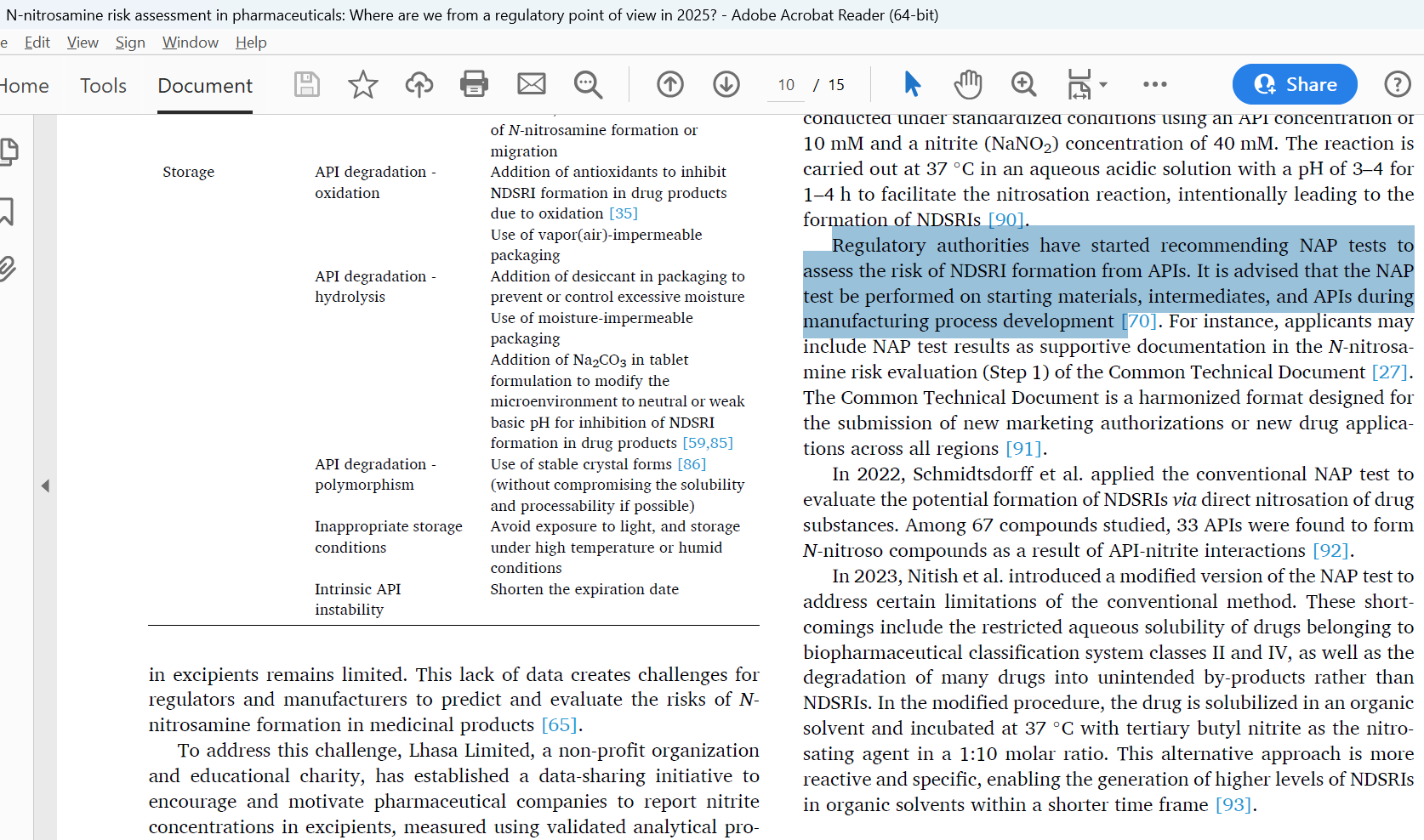Send file by email envelope icon
The width and height of the screenshot is (1424, 840).
532,84
